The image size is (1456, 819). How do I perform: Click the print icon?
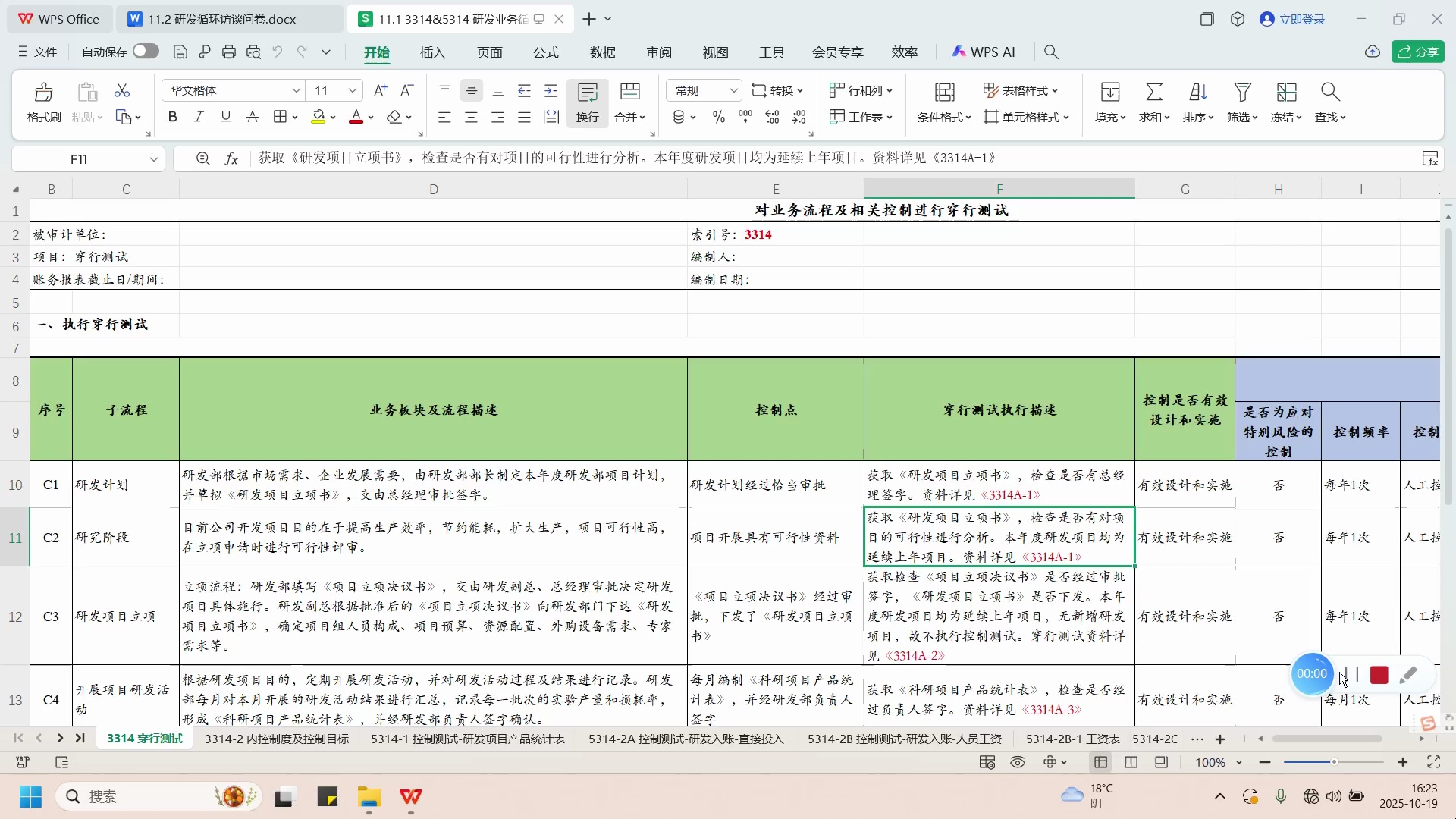tap(229, 52)
